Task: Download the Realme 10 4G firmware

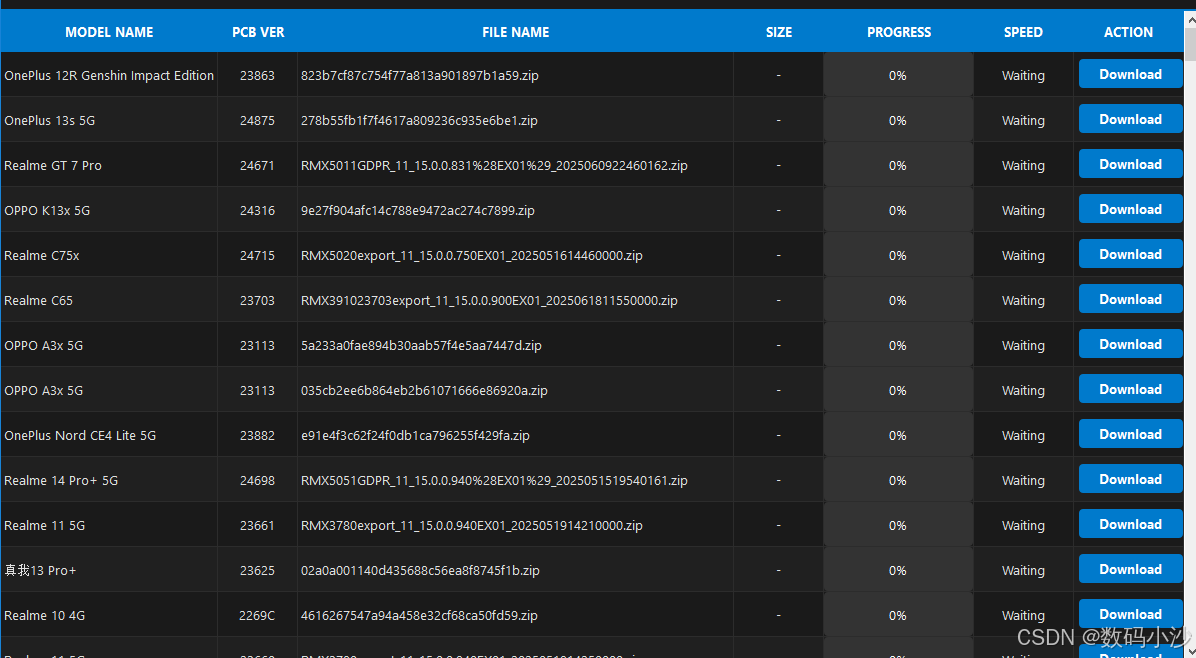Action: [1130, 615]
